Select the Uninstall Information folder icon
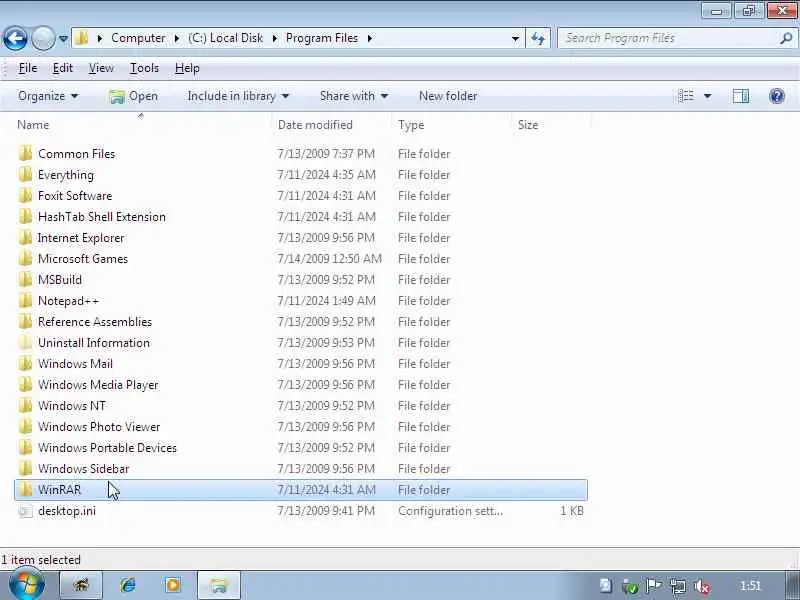This screenshot has width=800, height=600. click(26, 342)
